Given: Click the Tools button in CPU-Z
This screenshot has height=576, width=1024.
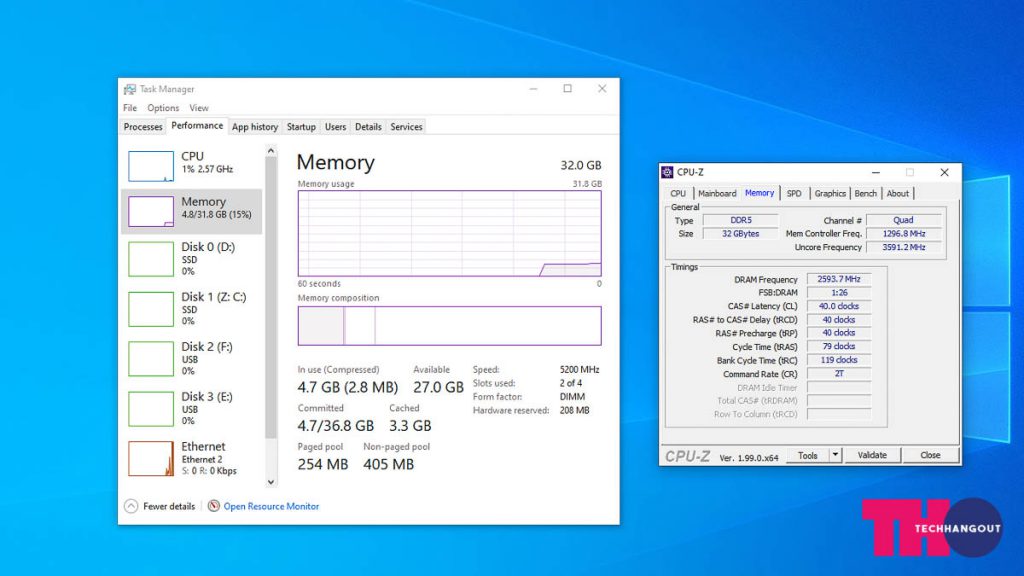Looking at the screenshot, I should [808, 455].
